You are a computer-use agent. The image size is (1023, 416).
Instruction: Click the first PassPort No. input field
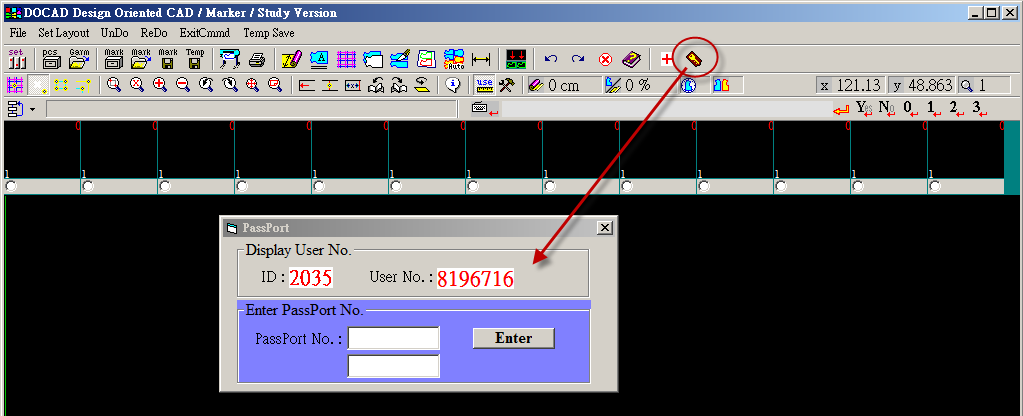(393, 338)
